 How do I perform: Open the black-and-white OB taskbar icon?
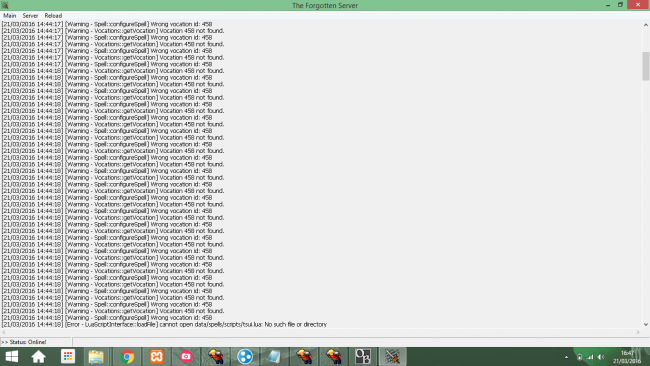click(x=363, y=356)
